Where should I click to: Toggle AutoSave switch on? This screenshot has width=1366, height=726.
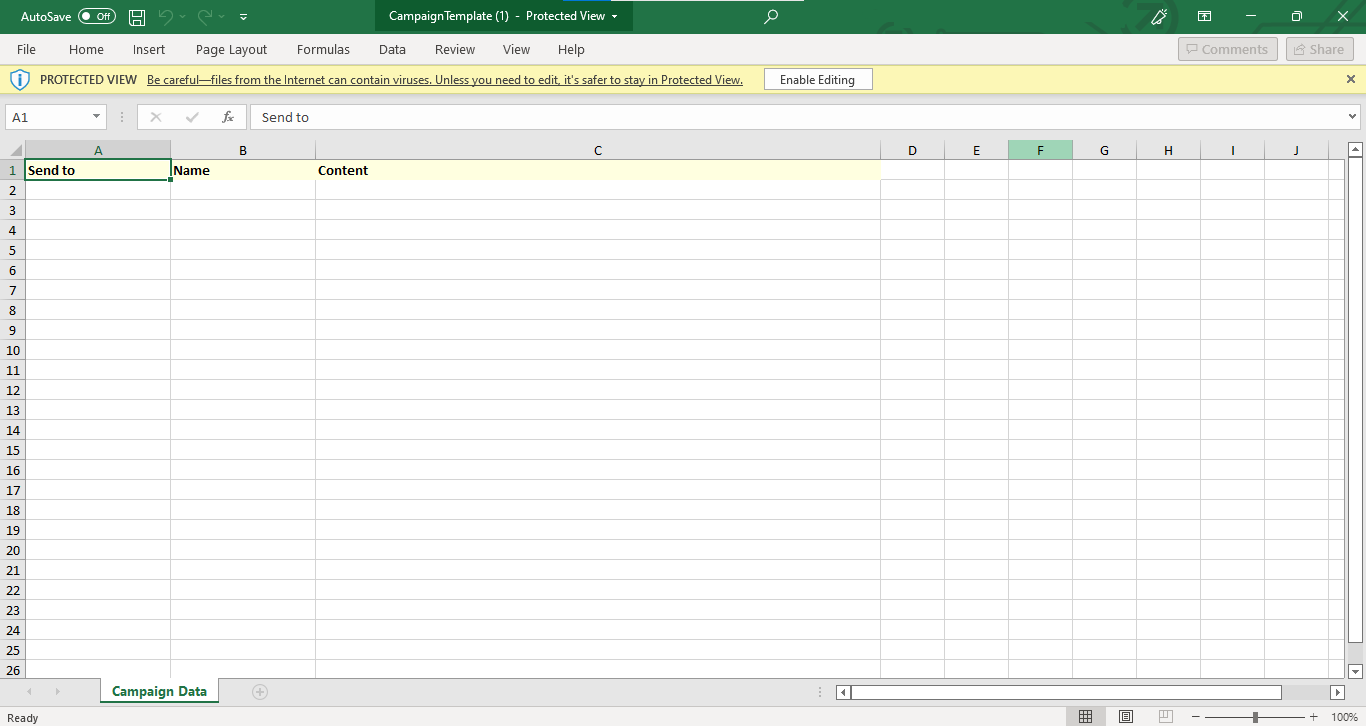(x=97, y=17)
